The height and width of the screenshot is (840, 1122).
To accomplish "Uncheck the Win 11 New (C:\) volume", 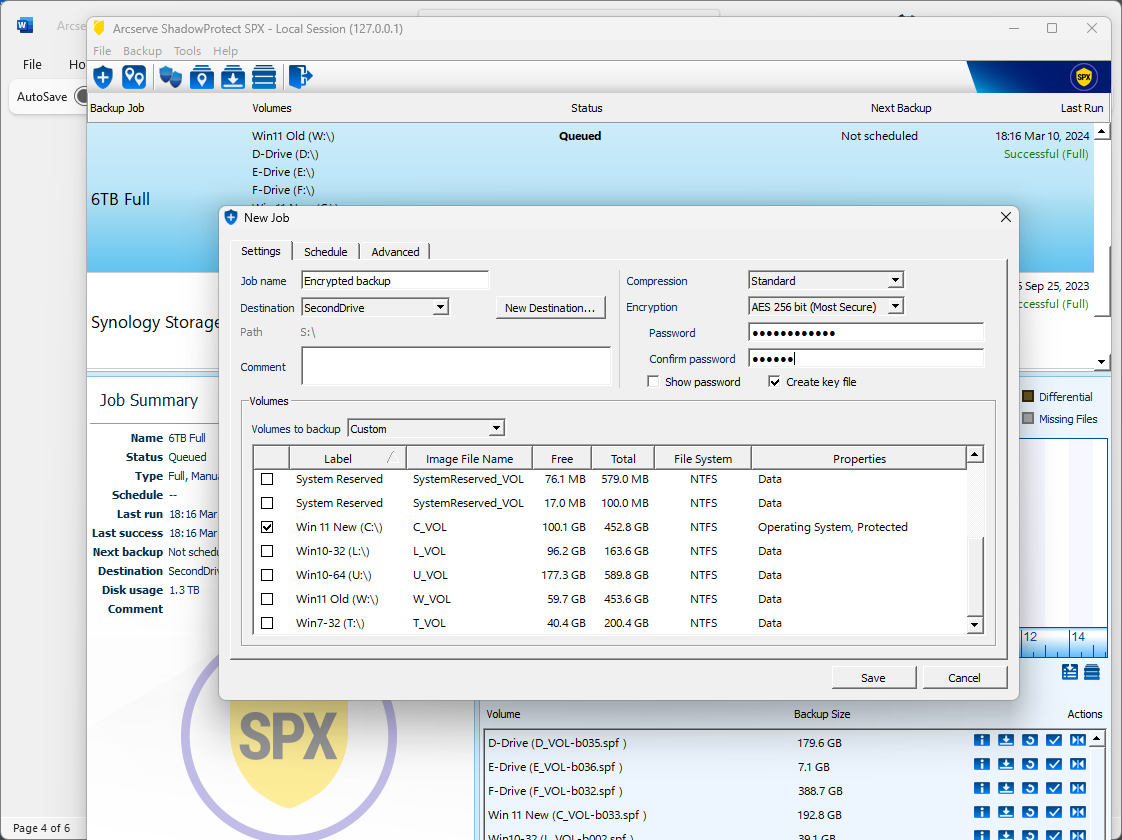I will 267,527.
